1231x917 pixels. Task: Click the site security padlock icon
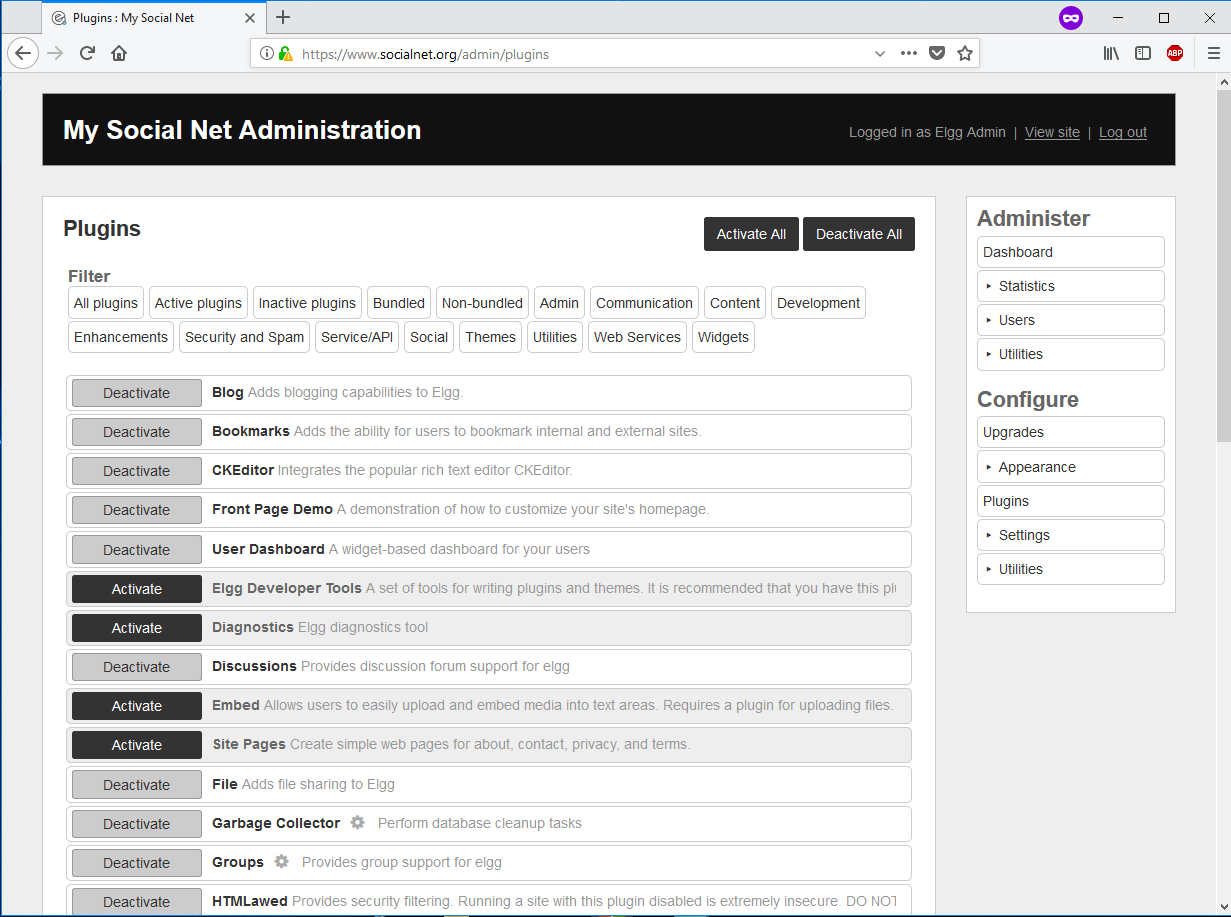[x=286, y=54]
